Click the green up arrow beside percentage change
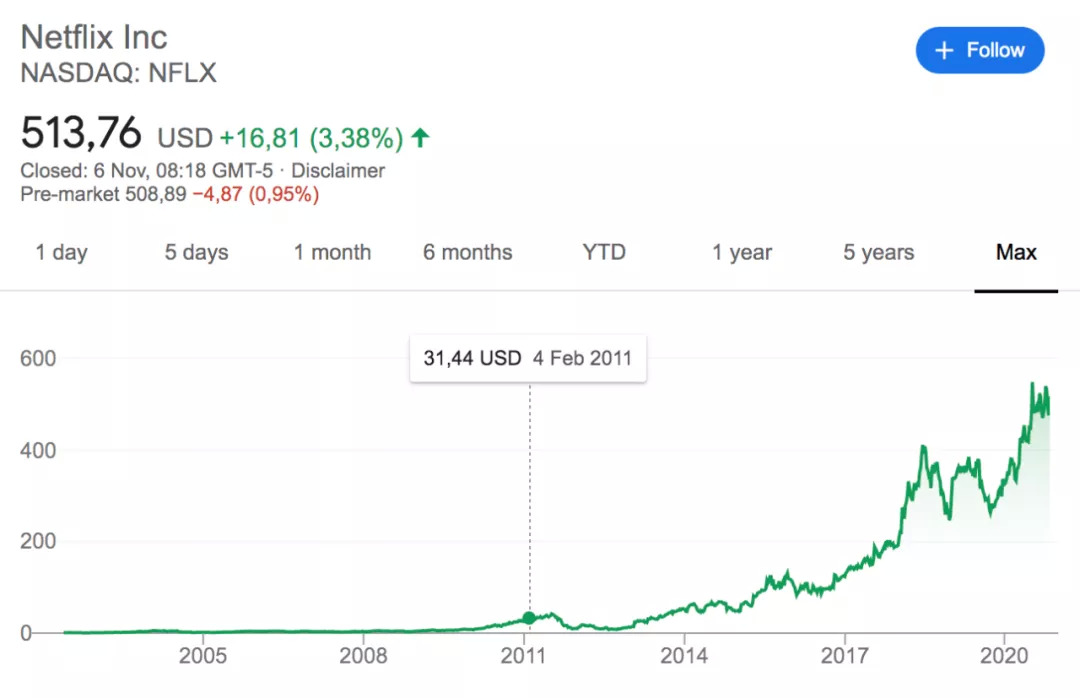1080x698 pixels. pos(421,137)
